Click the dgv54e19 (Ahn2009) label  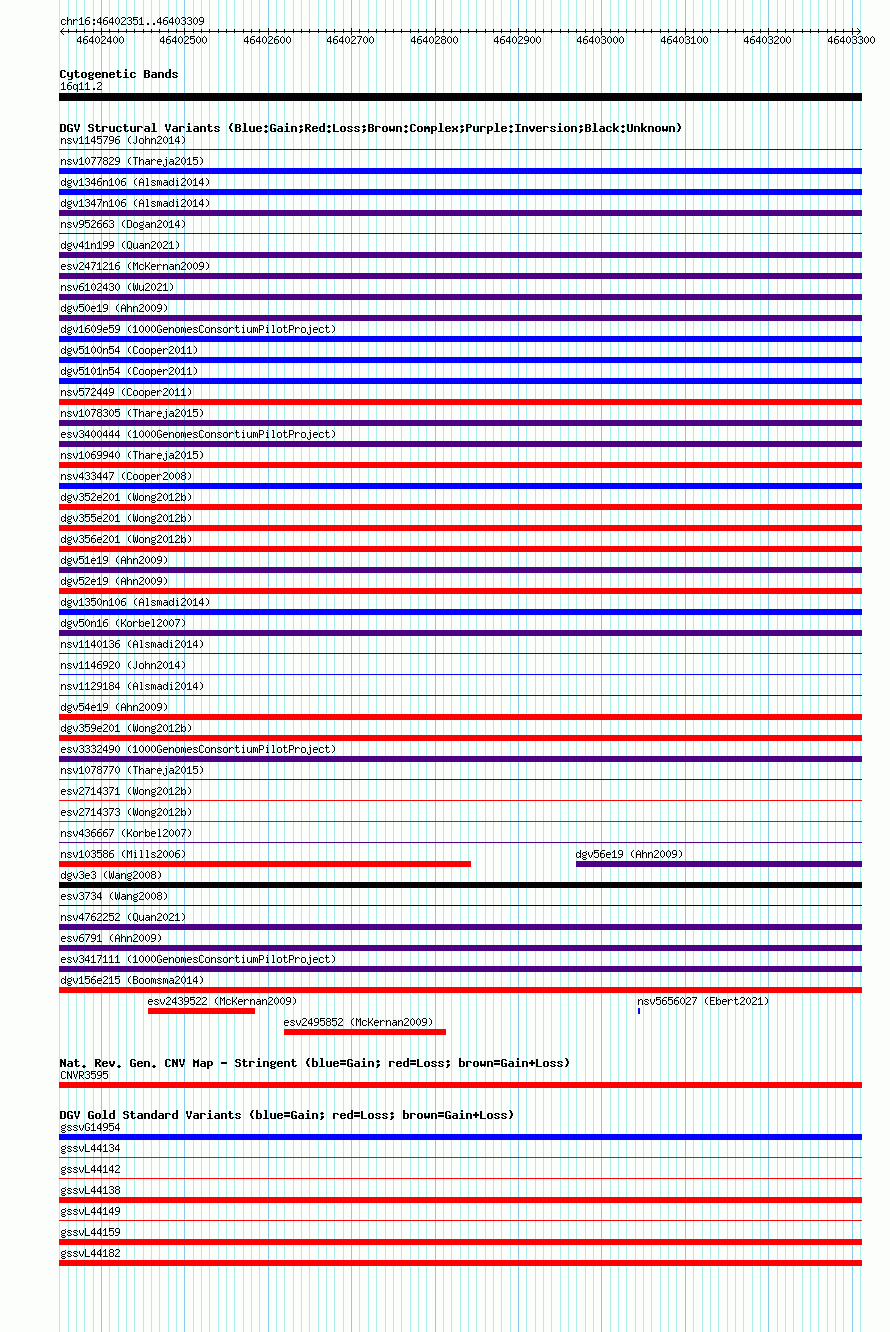(x=114, y=708)
